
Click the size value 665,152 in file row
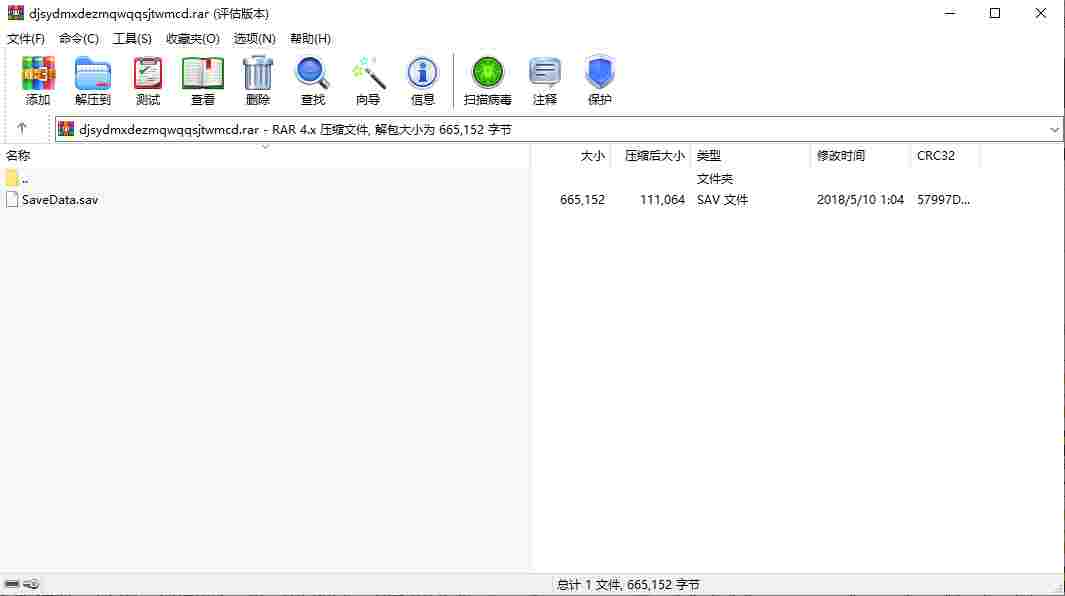pos(582,200)
